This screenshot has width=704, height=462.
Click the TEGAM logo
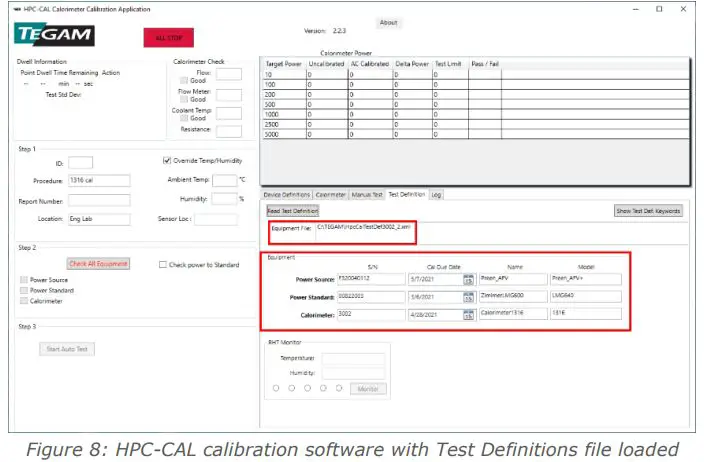click(54, 34)
